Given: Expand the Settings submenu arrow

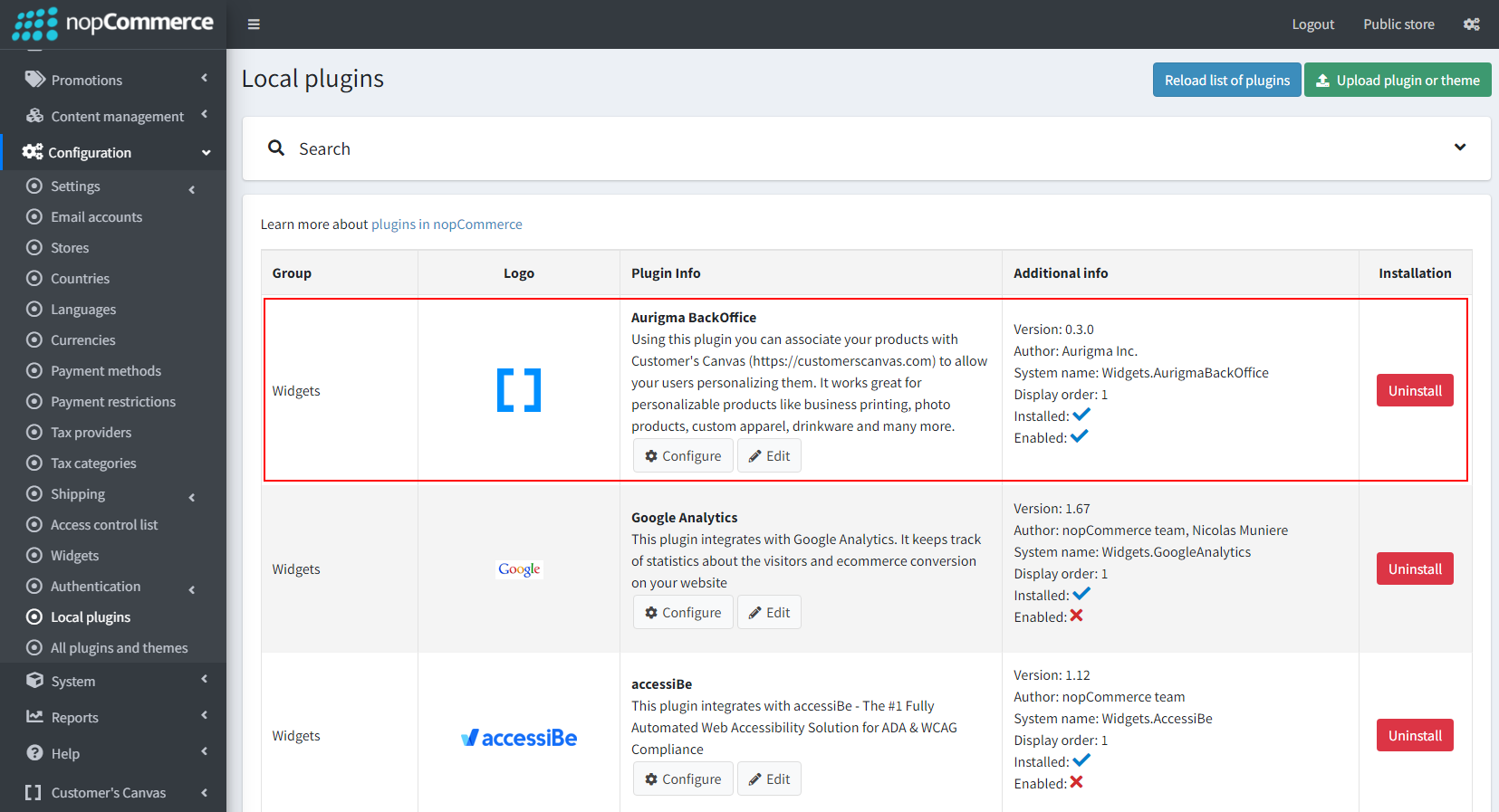Looking at the screenshot, I should 192,190.
